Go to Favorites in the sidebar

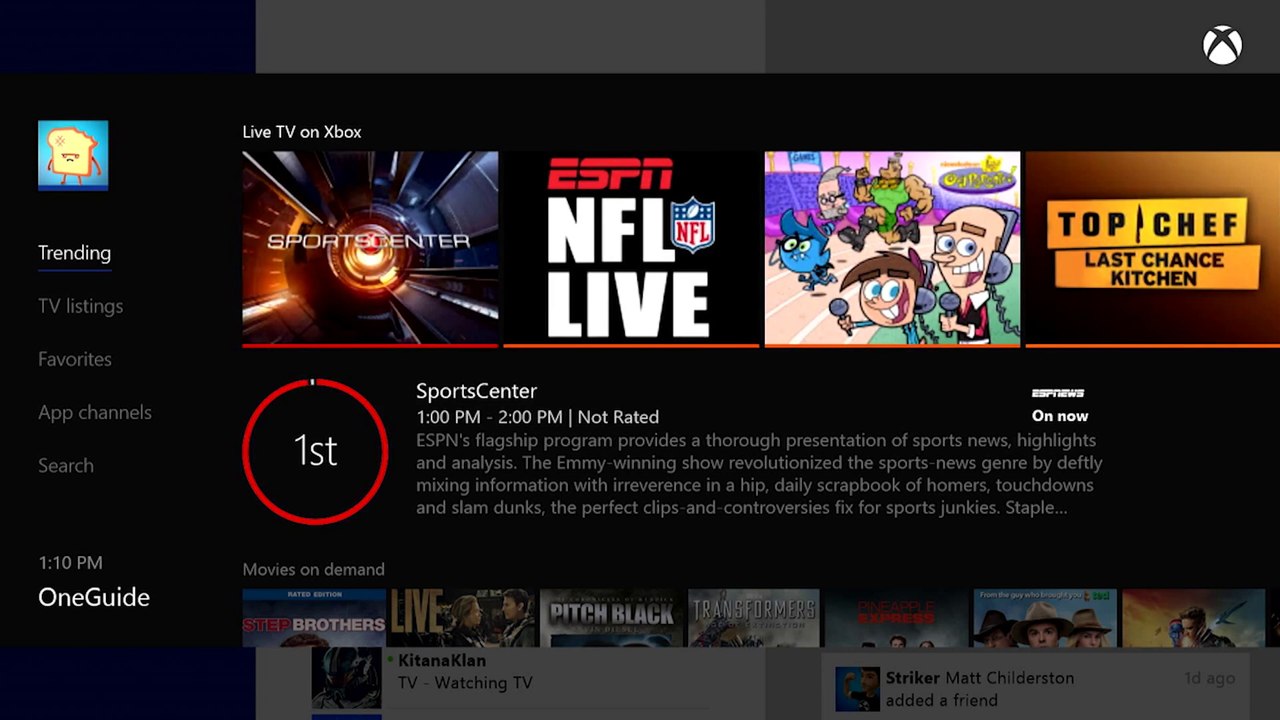75,359
